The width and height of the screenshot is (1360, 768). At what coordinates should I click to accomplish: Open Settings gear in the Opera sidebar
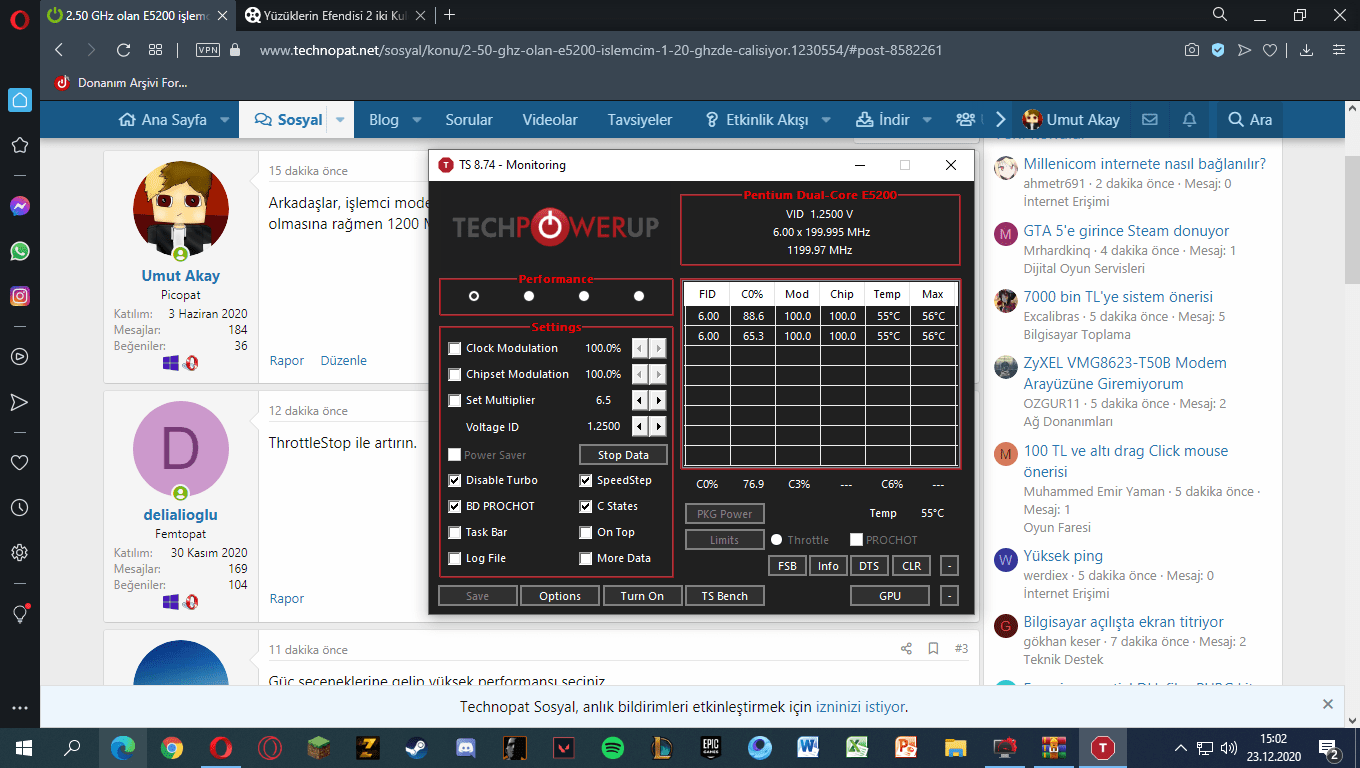pos(19,552)
